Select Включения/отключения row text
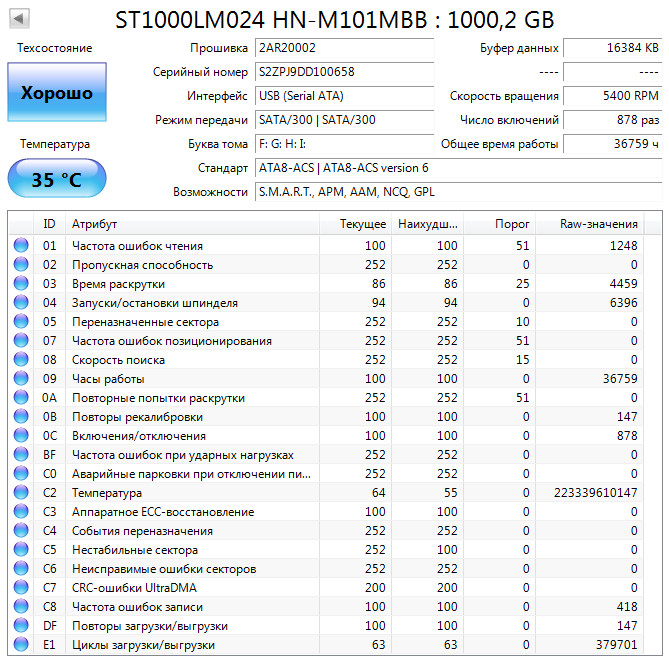Screen dimensions: 669x661 click(x=139, y=436)
